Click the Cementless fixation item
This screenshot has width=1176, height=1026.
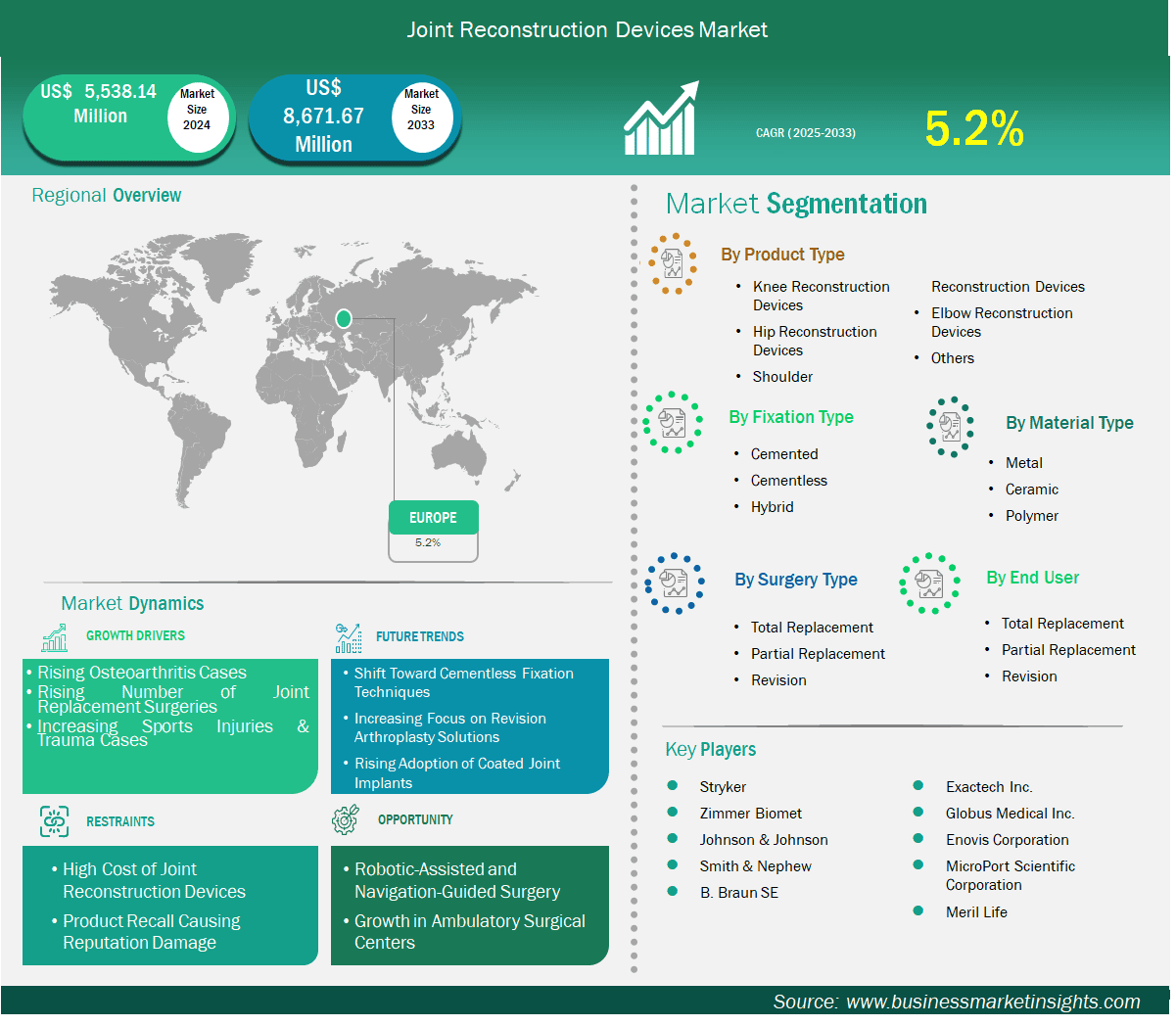789,481
